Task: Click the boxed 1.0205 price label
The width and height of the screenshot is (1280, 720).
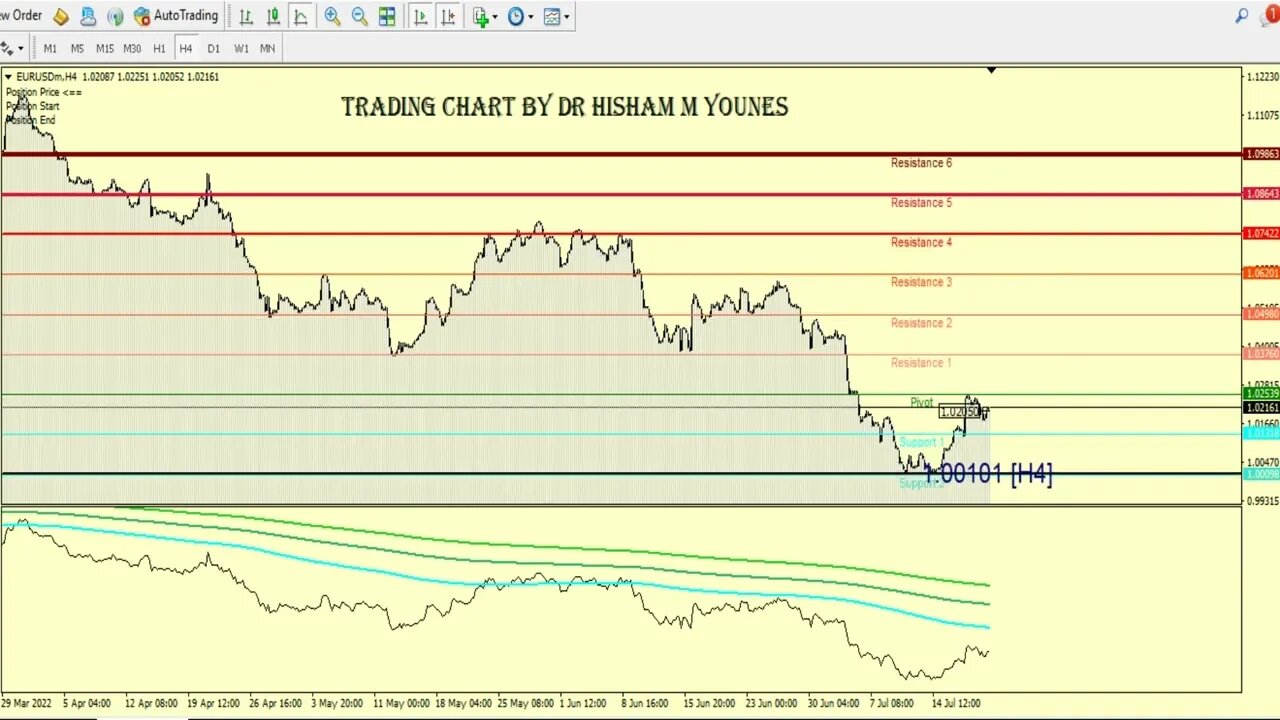Action: point(960,412)
